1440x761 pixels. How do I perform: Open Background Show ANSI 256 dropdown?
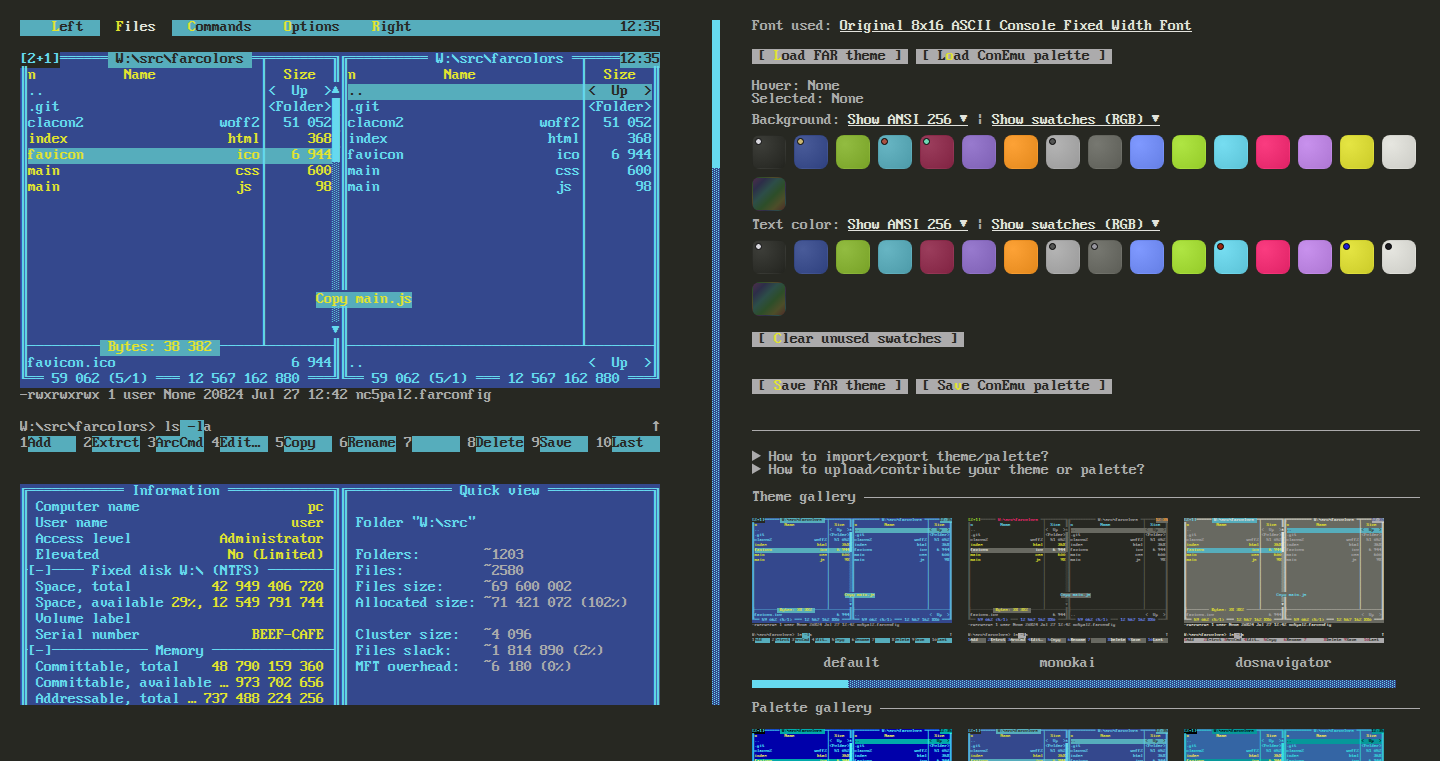click(x=907, y=119)
